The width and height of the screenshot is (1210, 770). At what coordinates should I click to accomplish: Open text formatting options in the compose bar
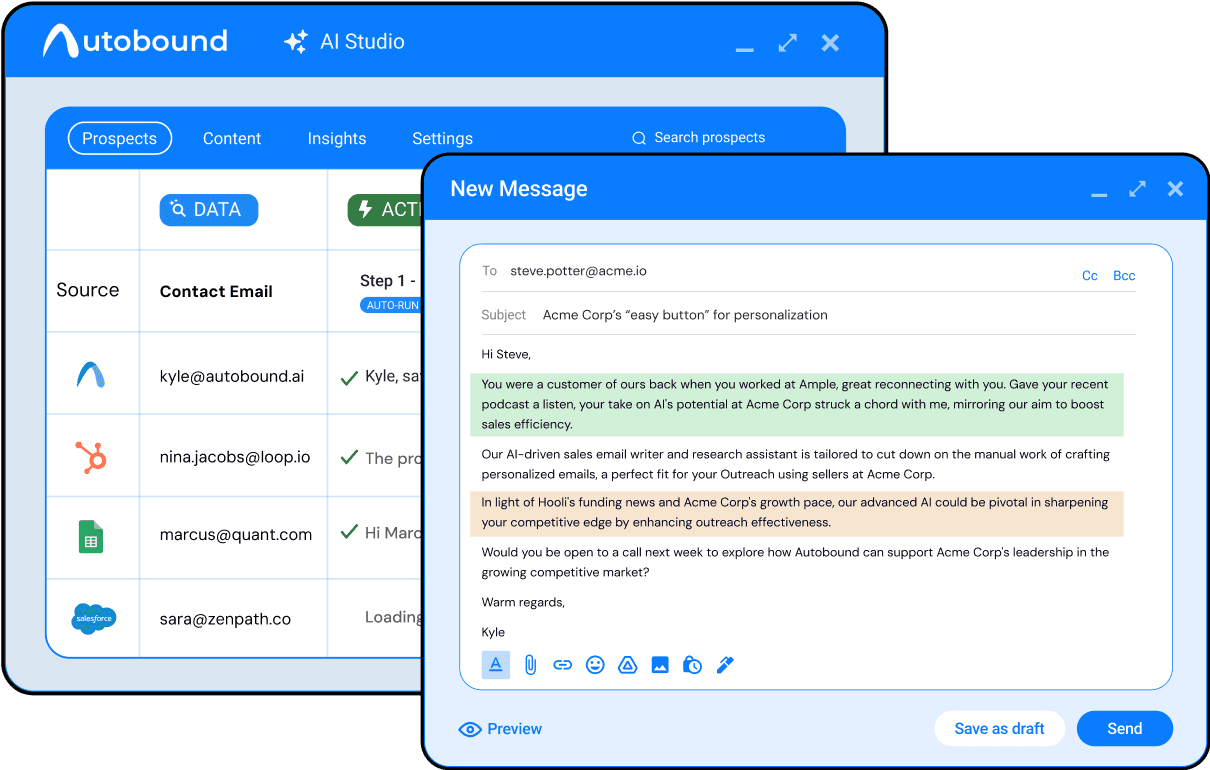pos(496,664)
